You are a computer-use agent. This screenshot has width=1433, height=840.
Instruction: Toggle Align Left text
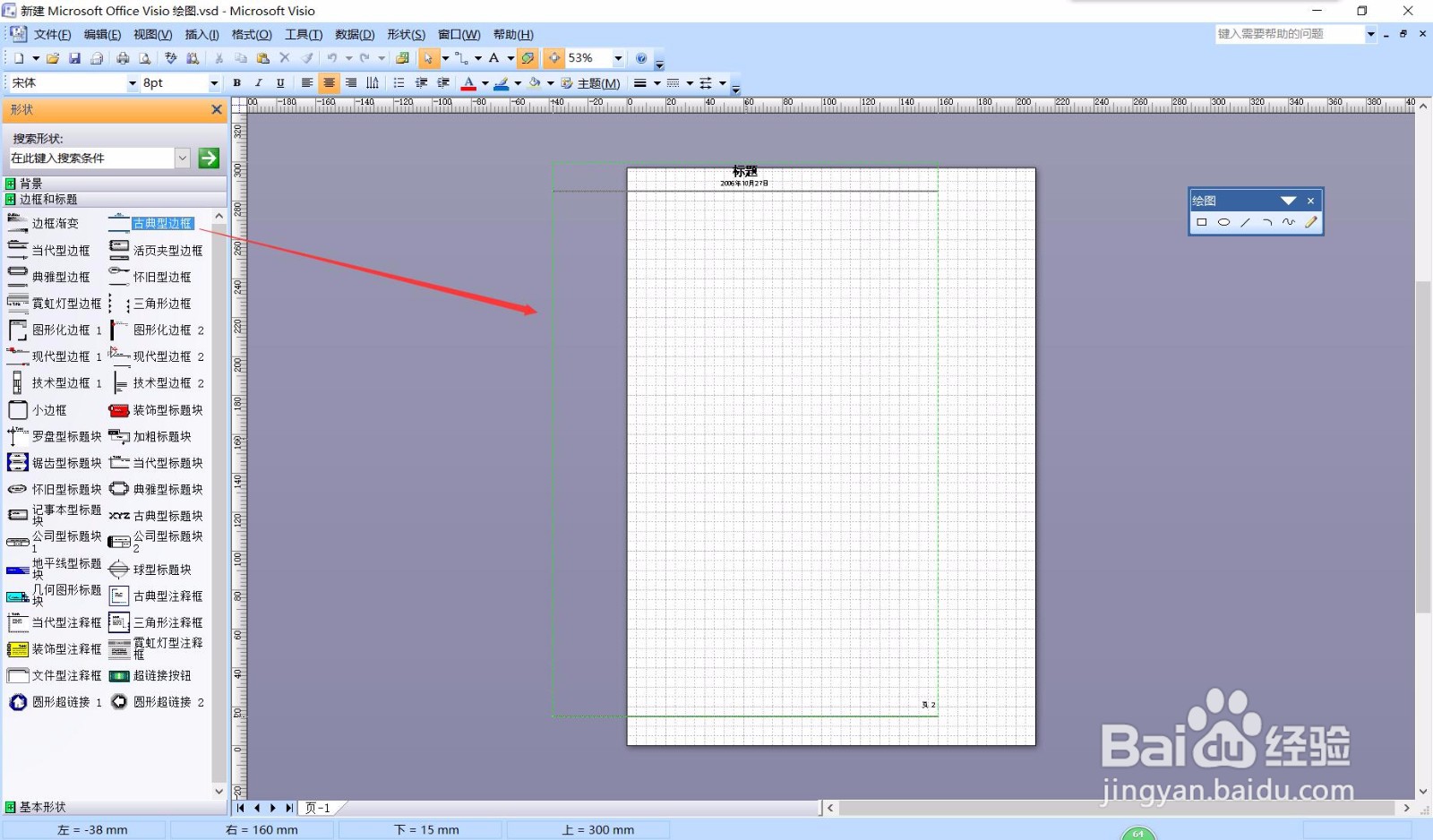tap(307, 83)
